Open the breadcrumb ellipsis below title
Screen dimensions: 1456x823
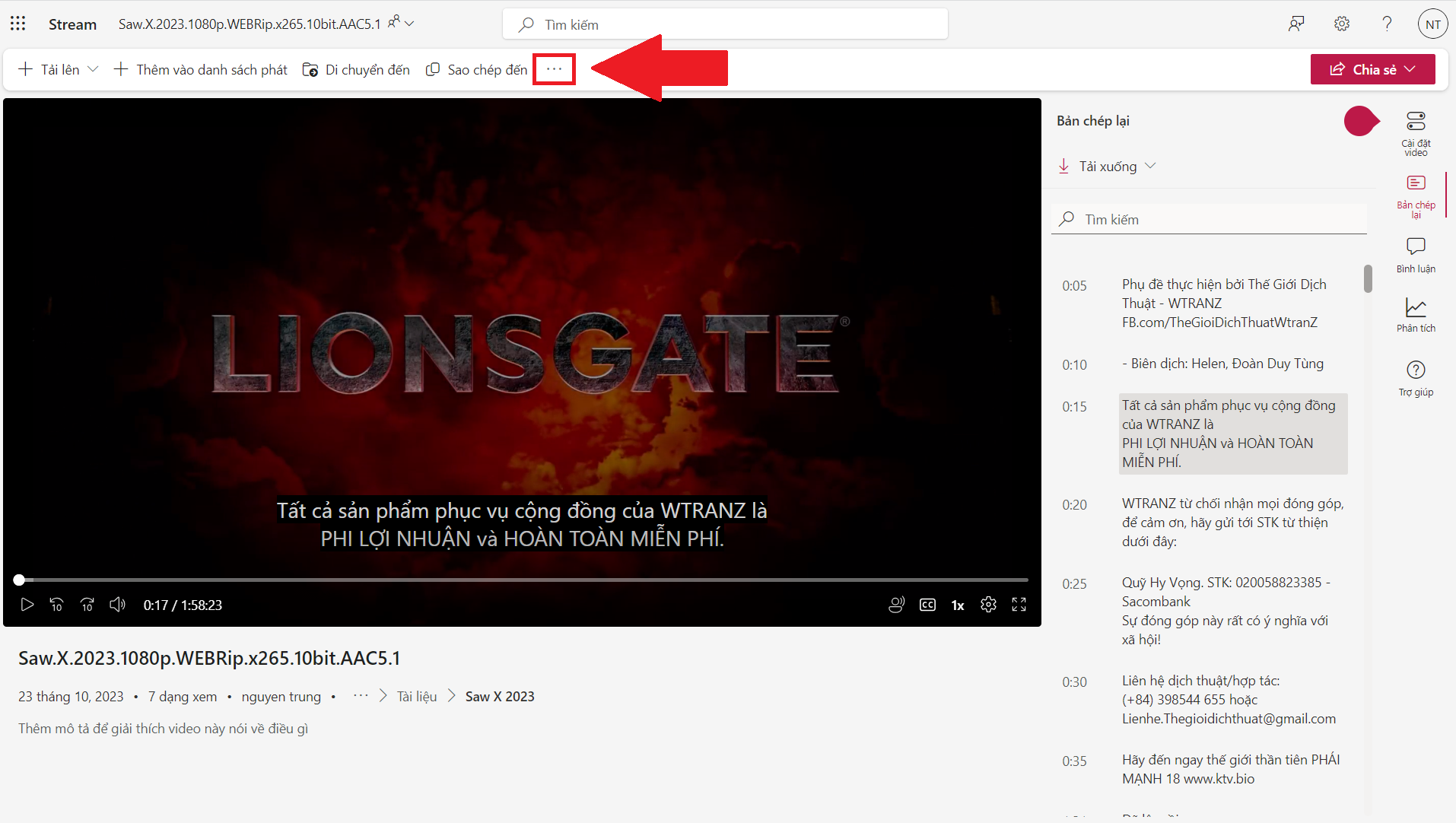coord(361,695)
